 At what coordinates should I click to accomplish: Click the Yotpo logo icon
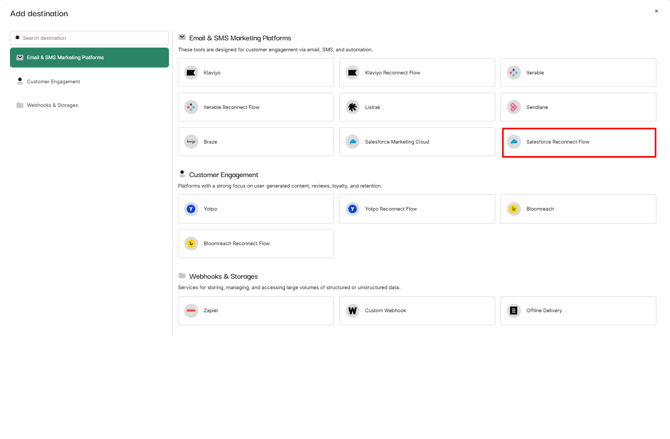(191, 209)
